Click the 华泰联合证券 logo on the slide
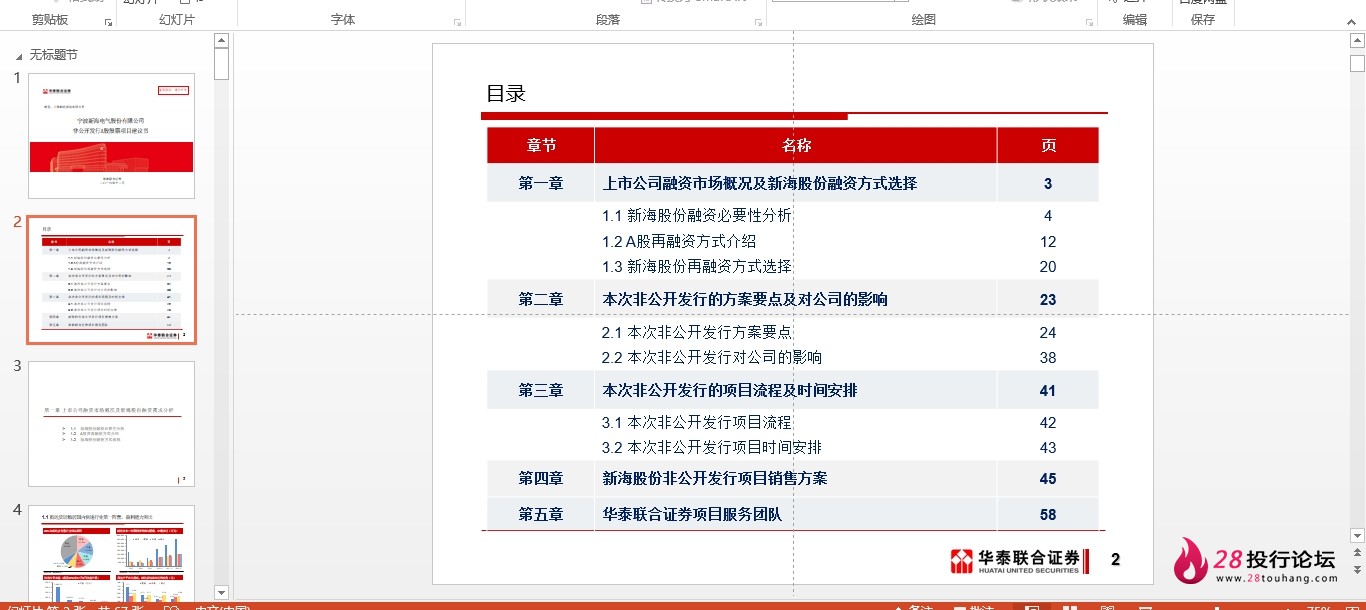The width and height of the screenshot is (1366, 610). (x=1018, y=561)
